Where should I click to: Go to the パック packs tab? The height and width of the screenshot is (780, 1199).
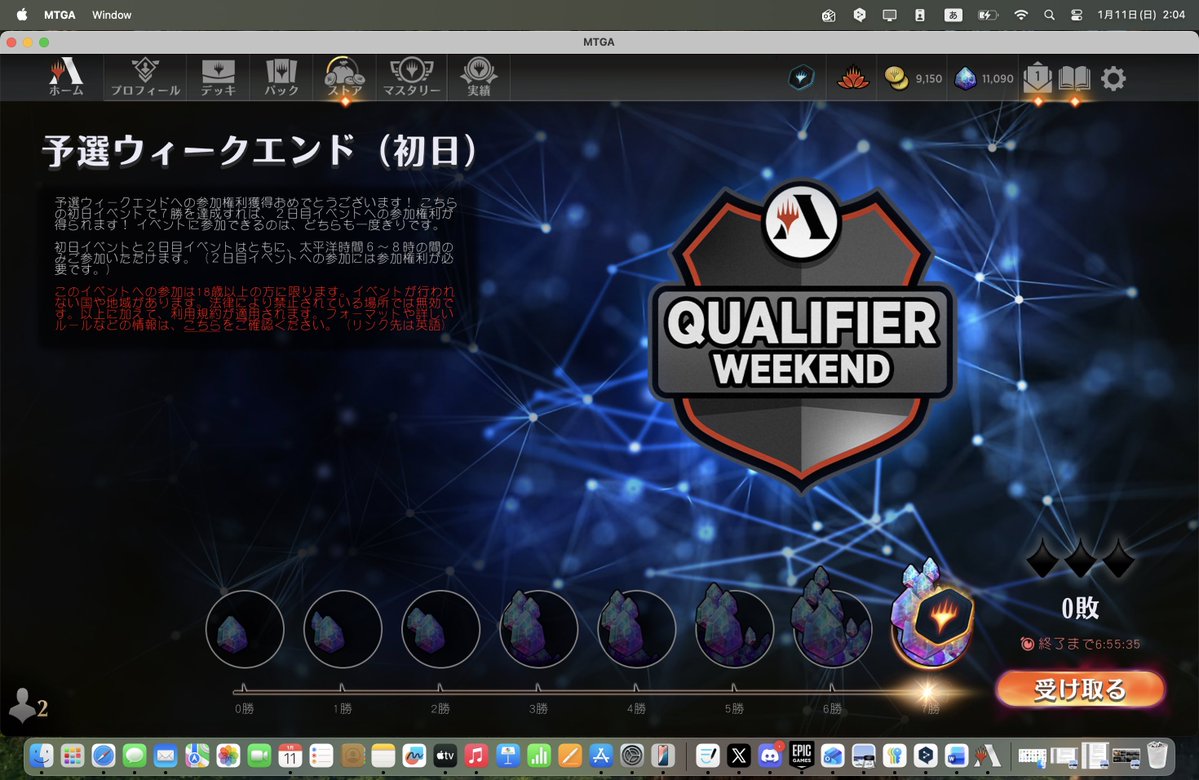click(281, 77)
